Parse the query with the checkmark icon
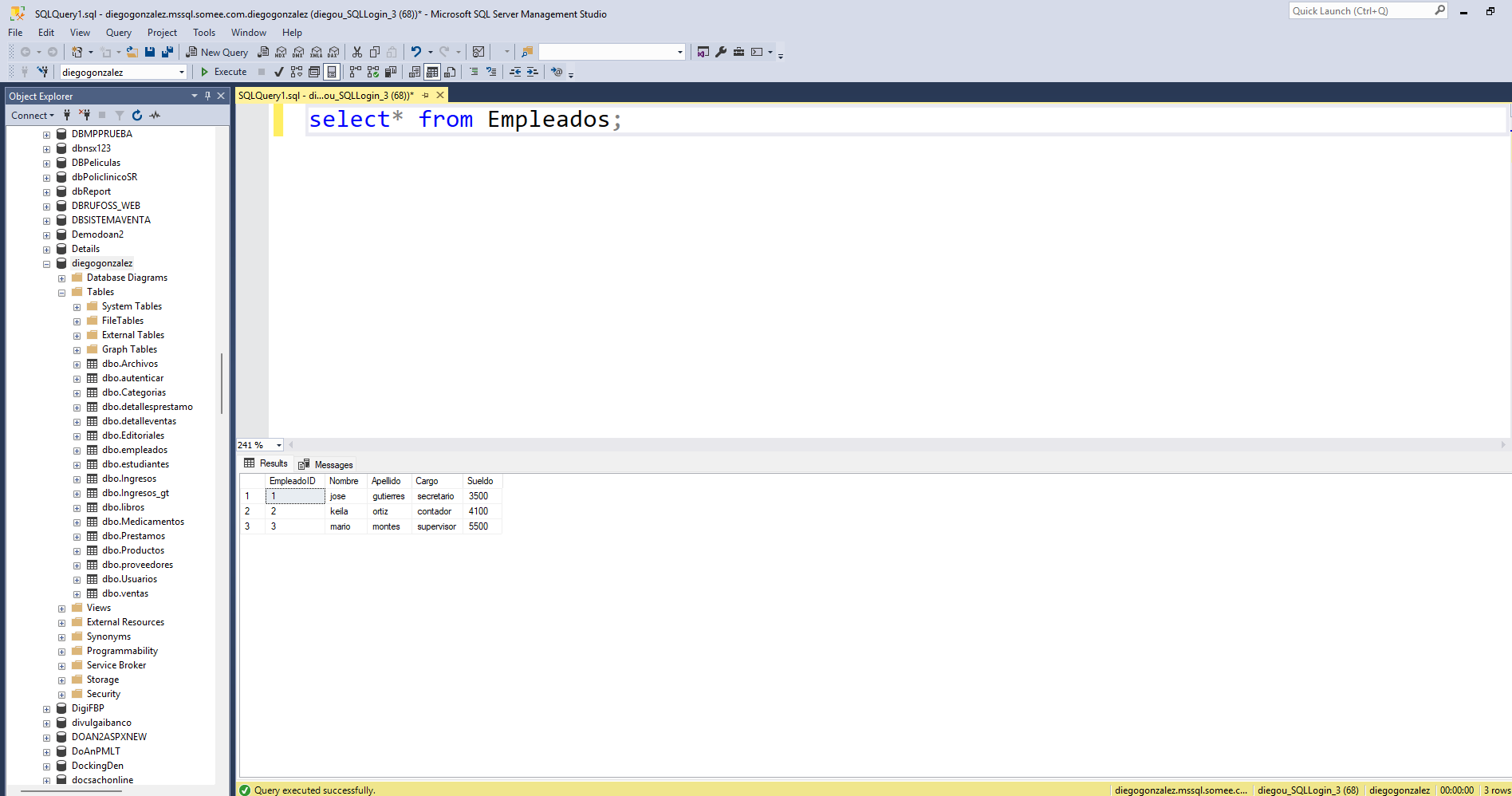The image size is (1512, 796). tap(278, 72)
